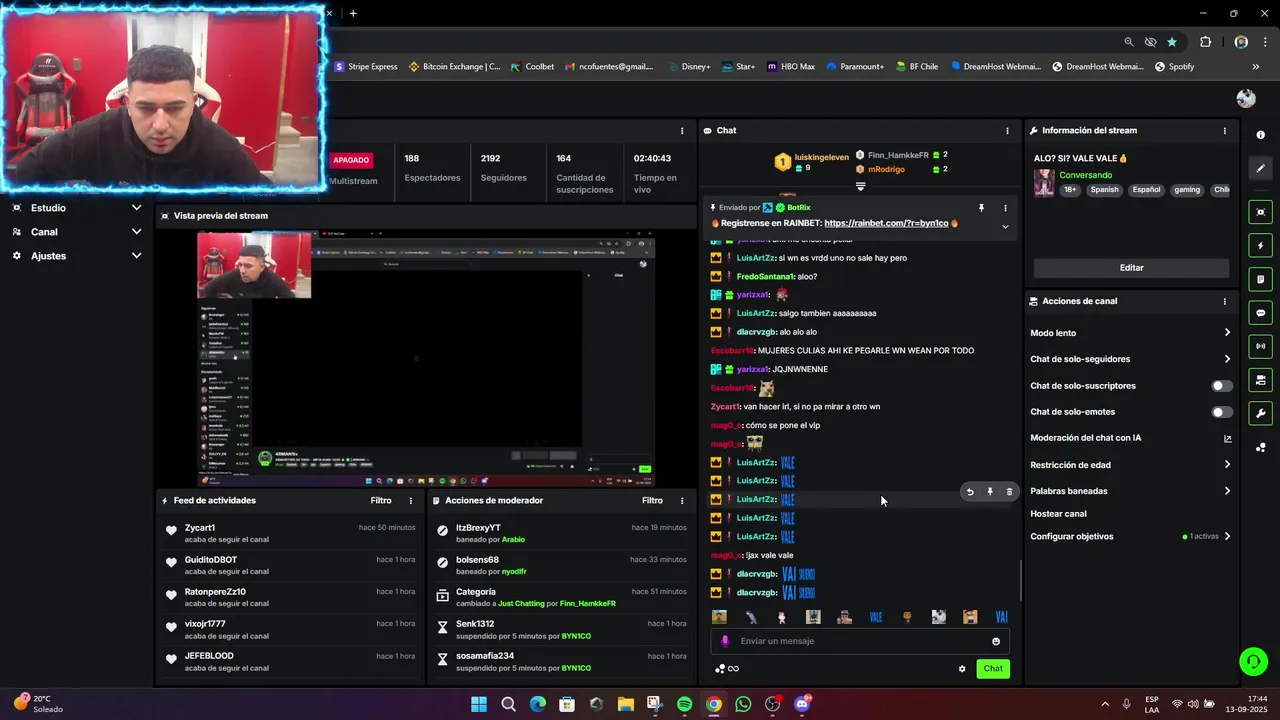1280x720 pixels.
Task: Click the purple microphone icon in chat input
Action: (x=725, y=642)
